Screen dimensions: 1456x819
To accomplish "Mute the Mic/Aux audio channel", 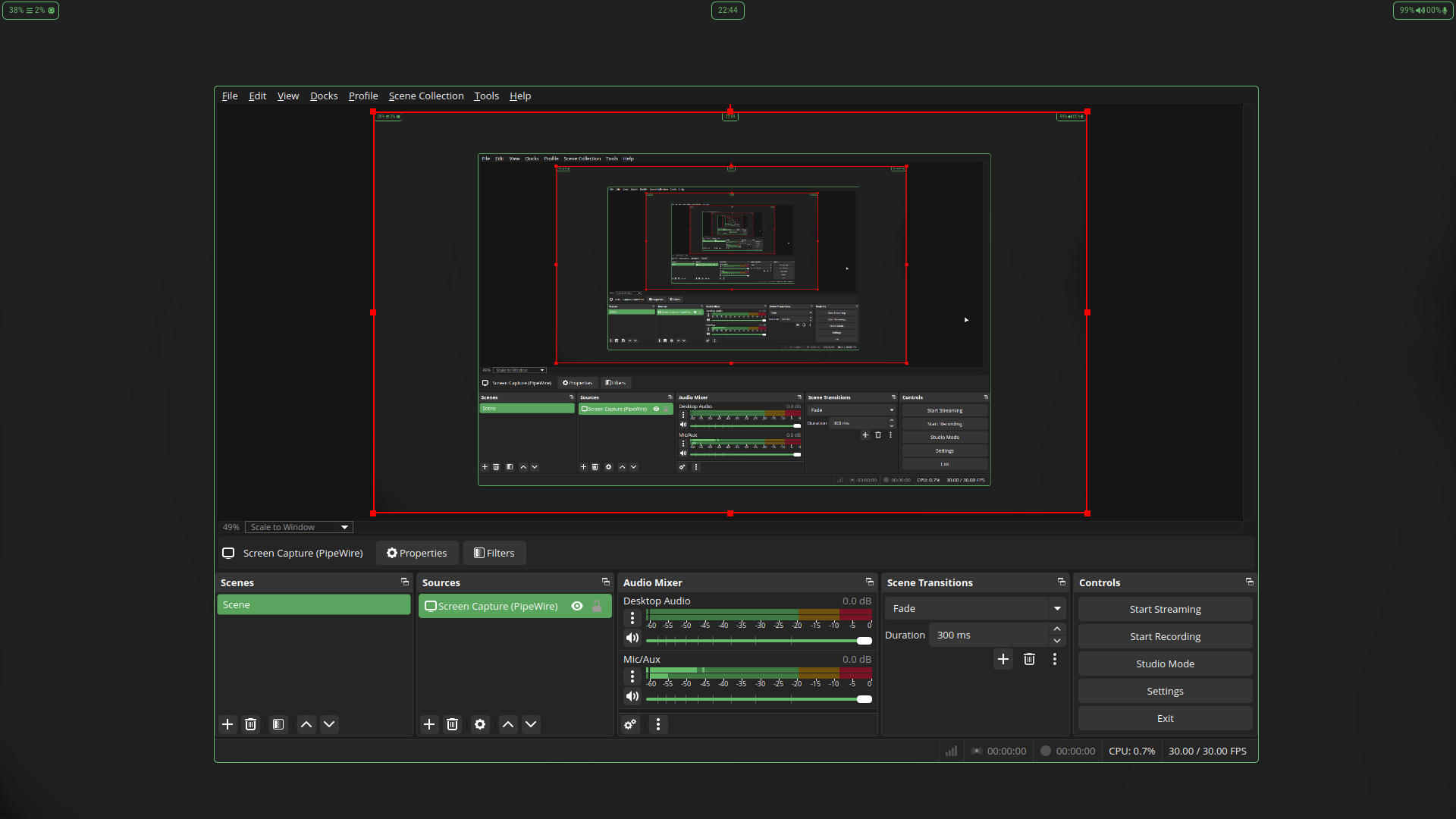I will tap(632, 696).
